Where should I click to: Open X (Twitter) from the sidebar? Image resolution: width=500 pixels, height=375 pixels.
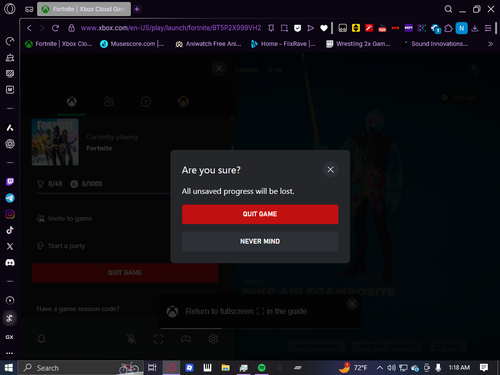10,246
